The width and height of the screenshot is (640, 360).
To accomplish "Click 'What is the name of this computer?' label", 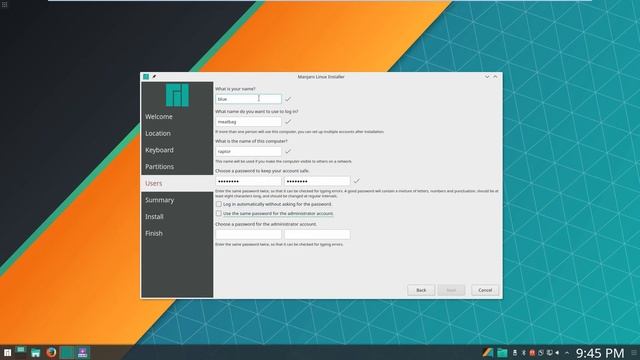I will pyautogui.click(x=251, y=141).
